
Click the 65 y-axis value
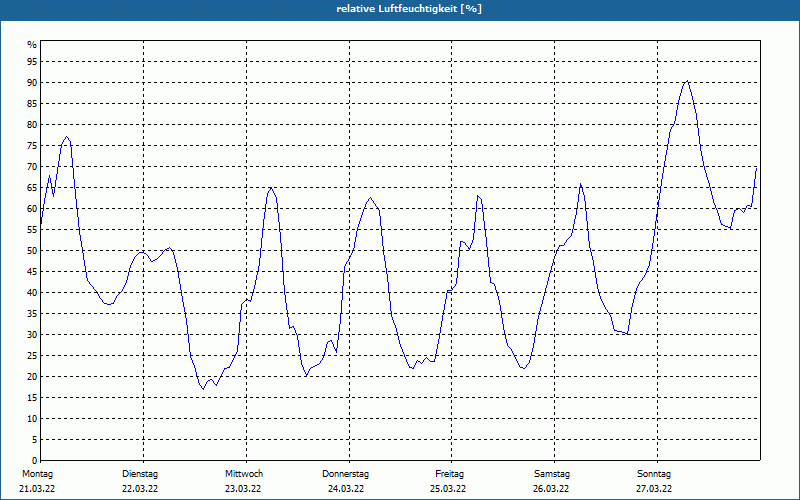coord(32,188)
